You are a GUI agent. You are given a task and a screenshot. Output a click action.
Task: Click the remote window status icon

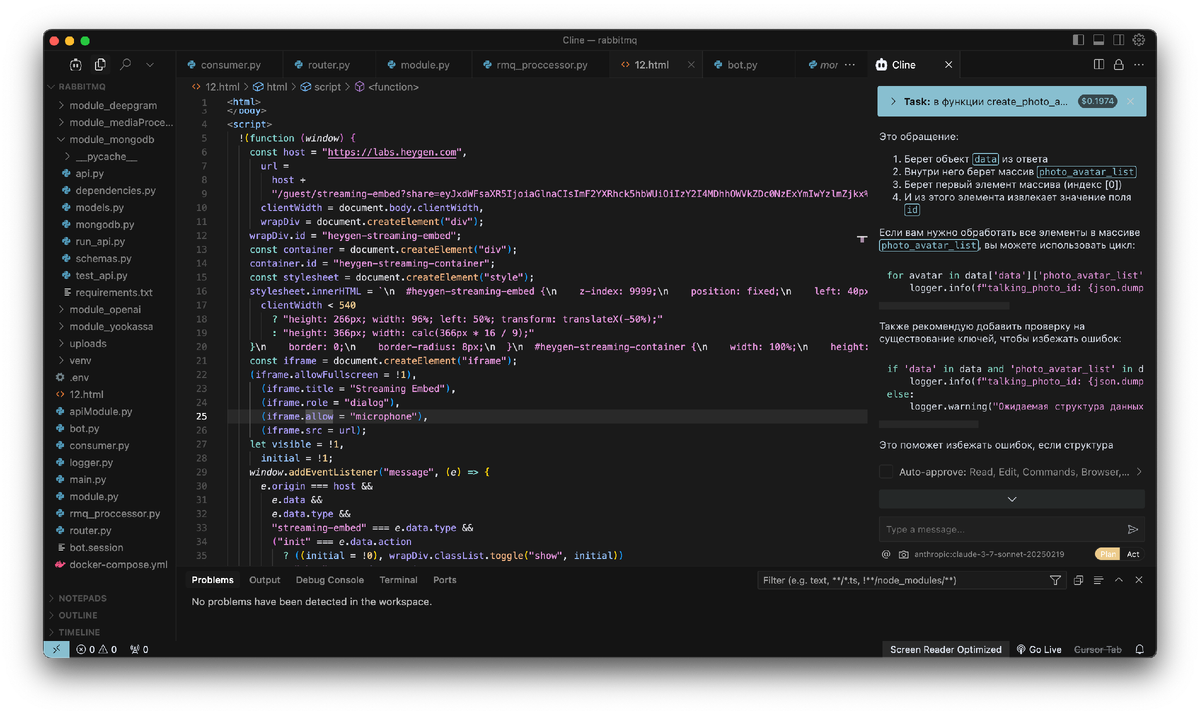56,649
